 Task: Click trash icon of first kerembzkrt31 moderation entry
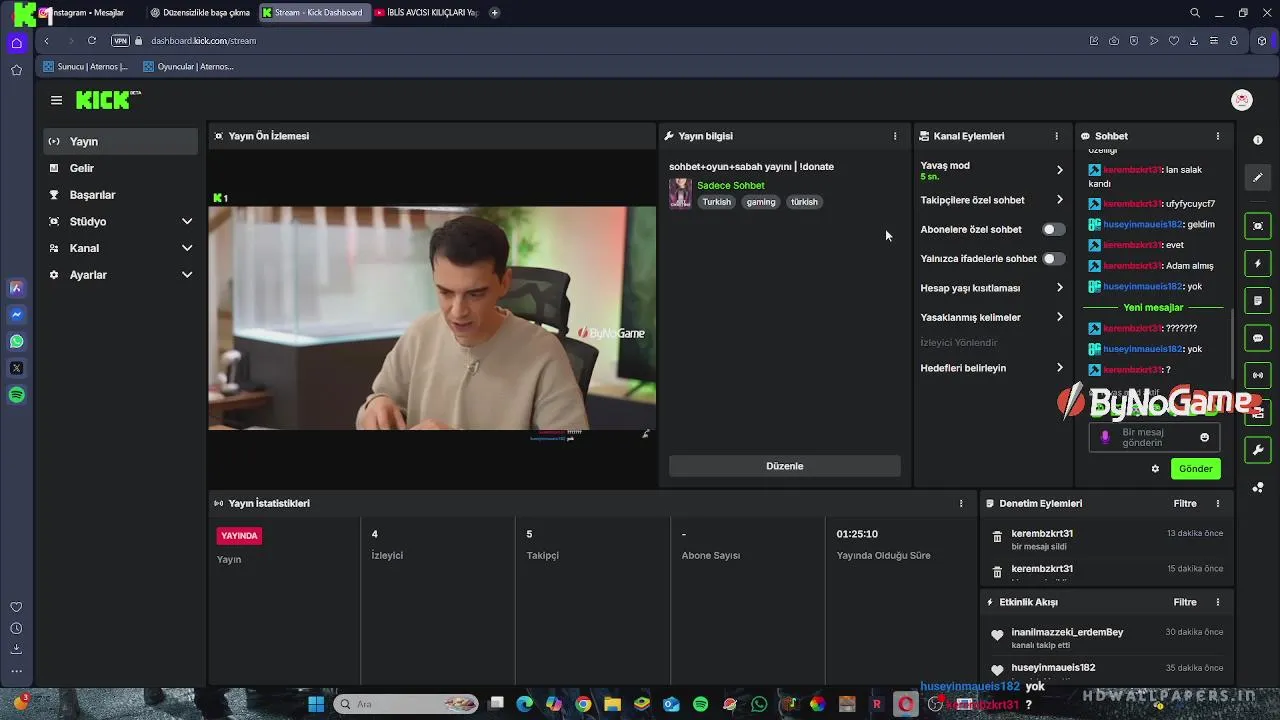[x=997, y=537]
